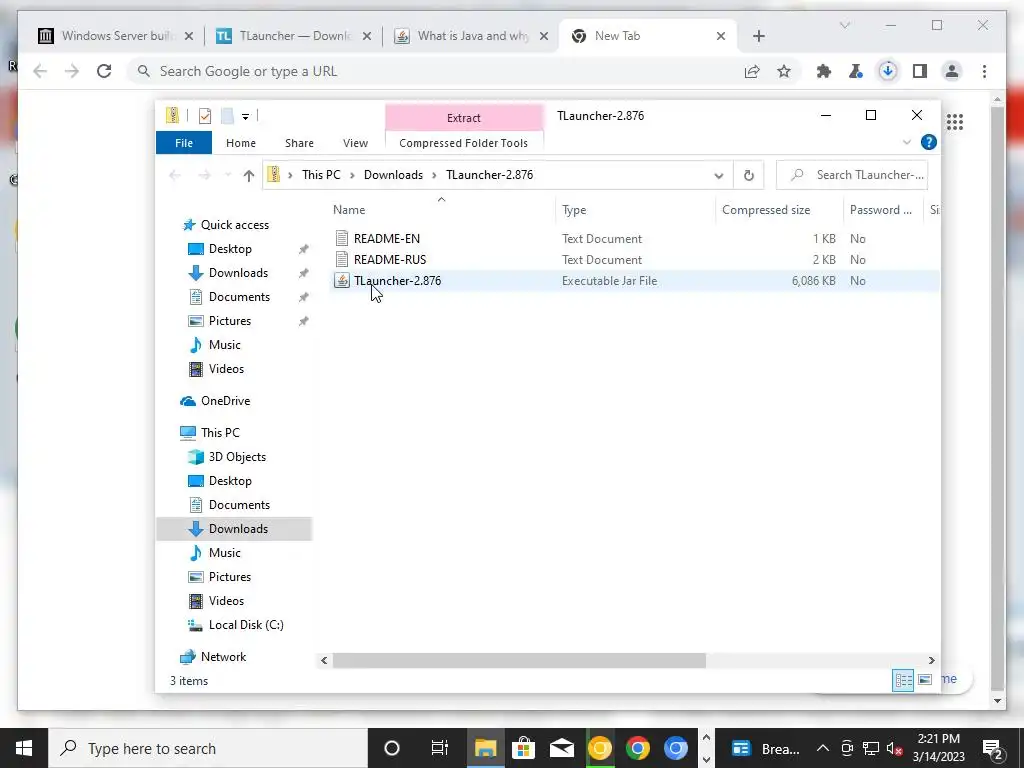
Task: Sort files by the Type column header
Action: [x=574, y=210]
